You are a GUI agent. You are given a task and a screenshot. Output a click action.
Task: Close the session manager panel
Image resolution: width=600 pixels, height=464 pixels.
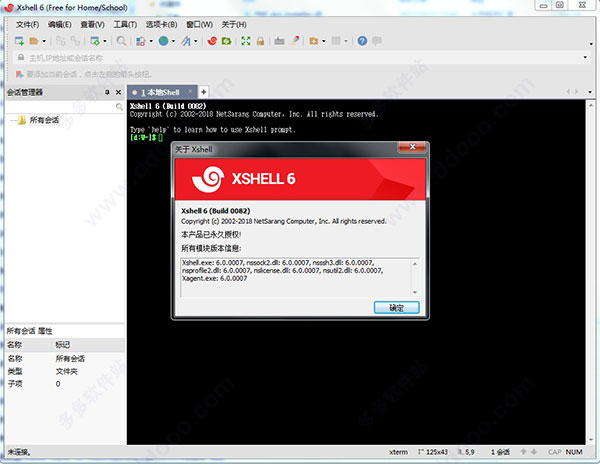(118, 92)
